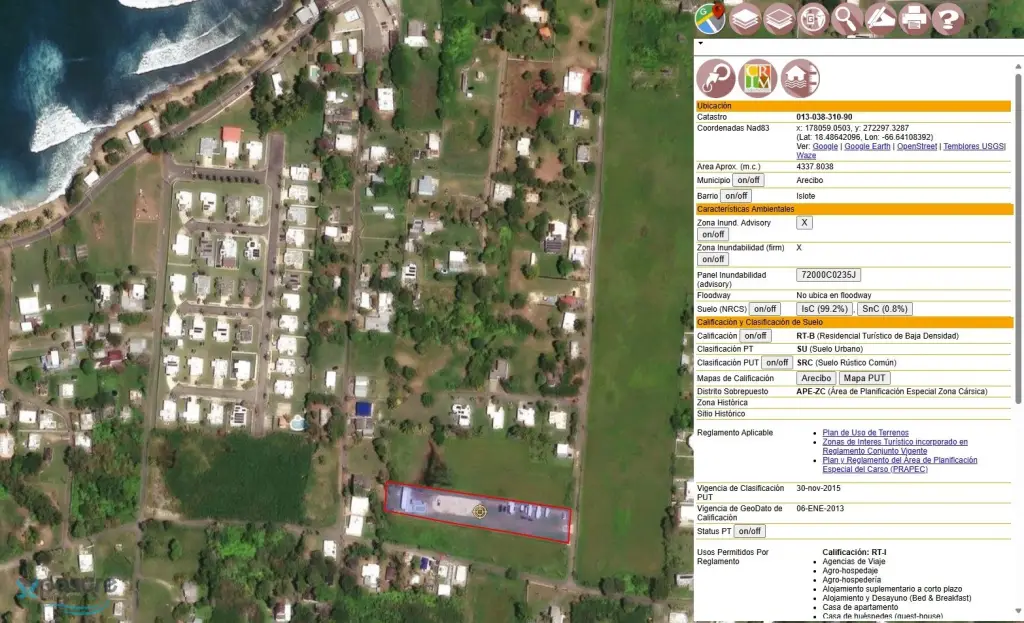
Task: Print the map with the printer icon
Action: 914,18
